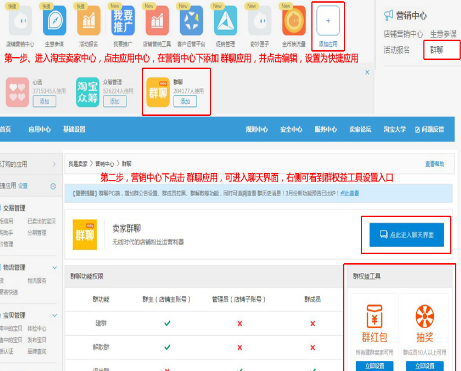461x371 pixels.
Task: Click the 群成员 column header
Action: pos(313,299)
